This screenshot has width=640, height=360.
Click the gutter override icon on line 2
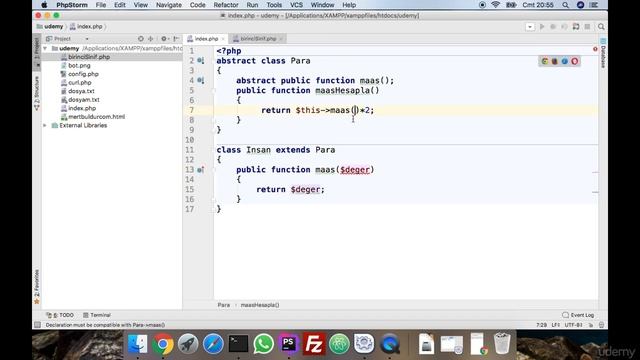pos(200,60)
